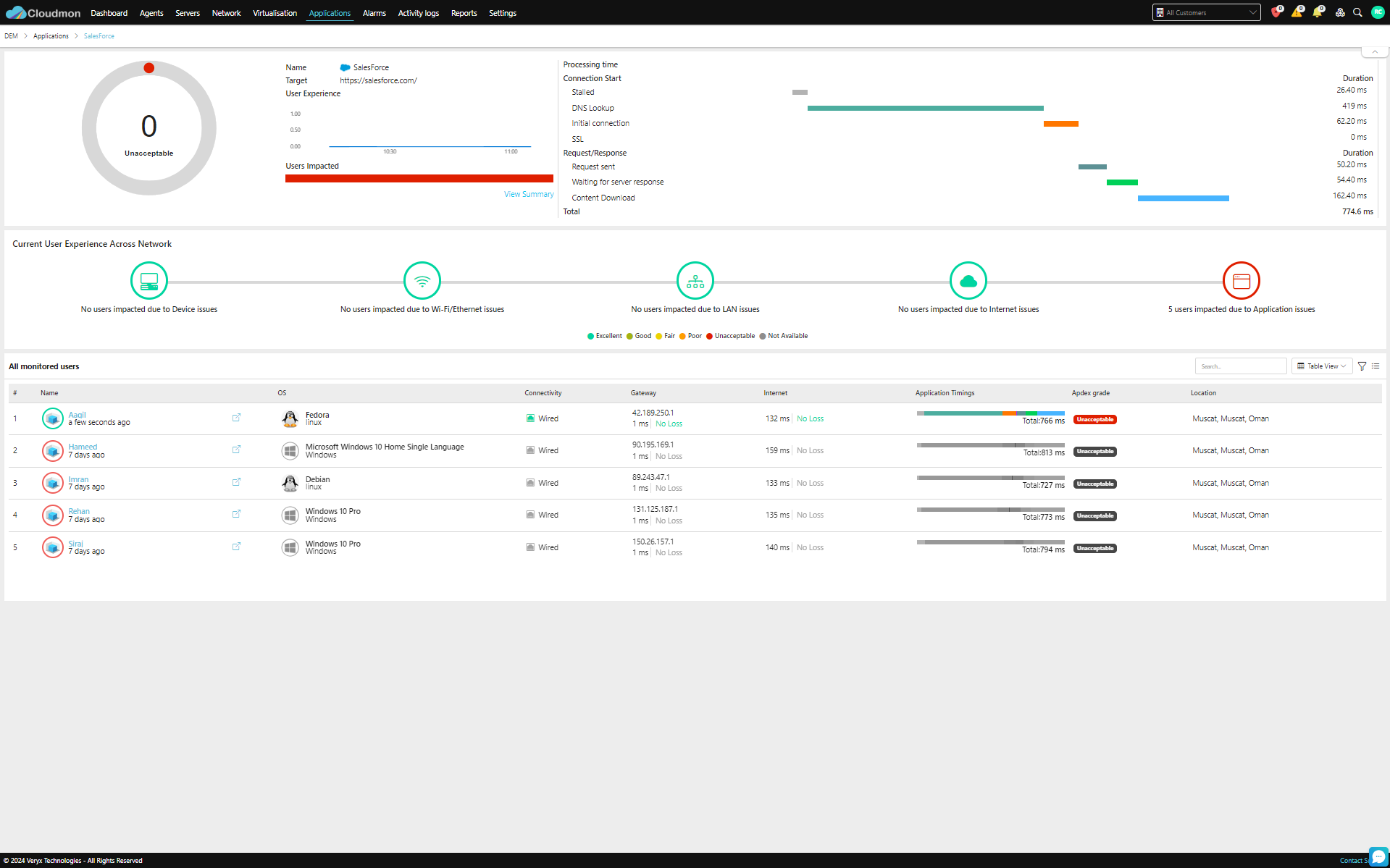The image size is (1390, 868).
Task: Go to Dashboard menu
Action: (109, 13)
